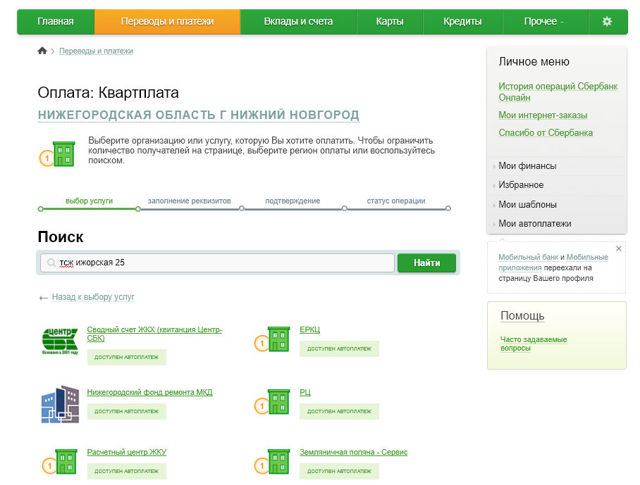Go to the Карты tab
The image size is (640, 485).
point(390,21)
